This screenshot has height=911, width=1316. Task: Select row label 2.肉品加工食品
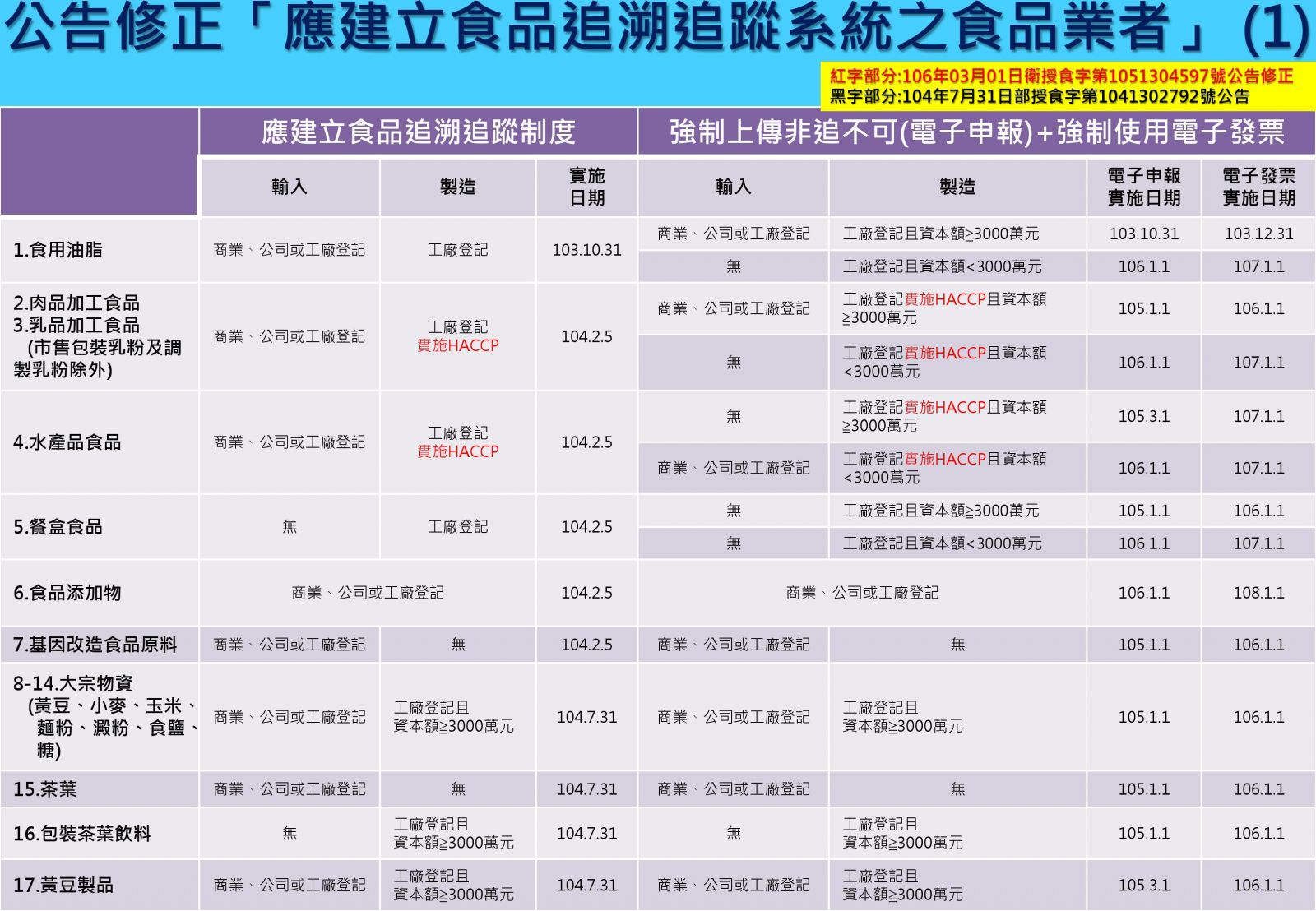76,303
